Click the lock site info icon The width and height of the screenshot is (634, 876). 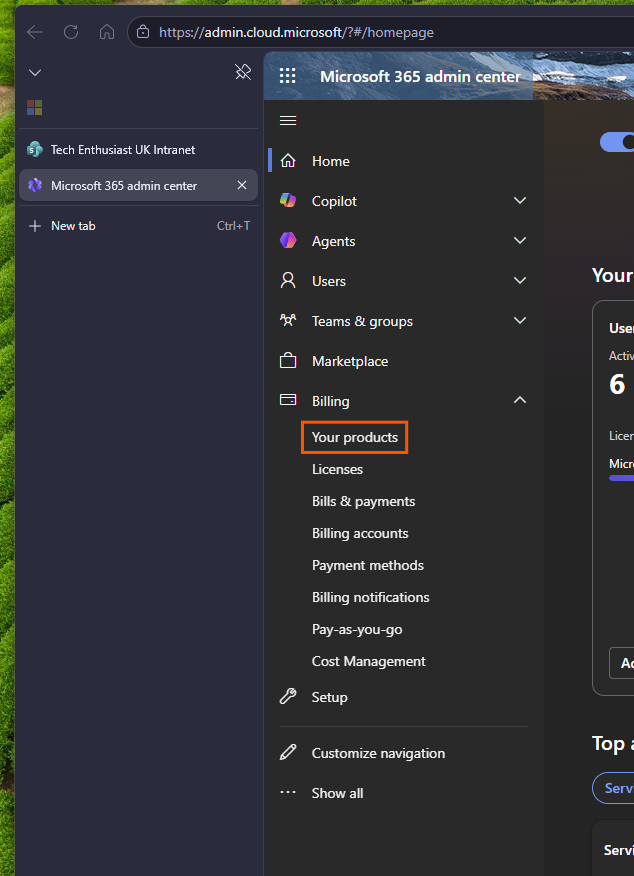143,32
